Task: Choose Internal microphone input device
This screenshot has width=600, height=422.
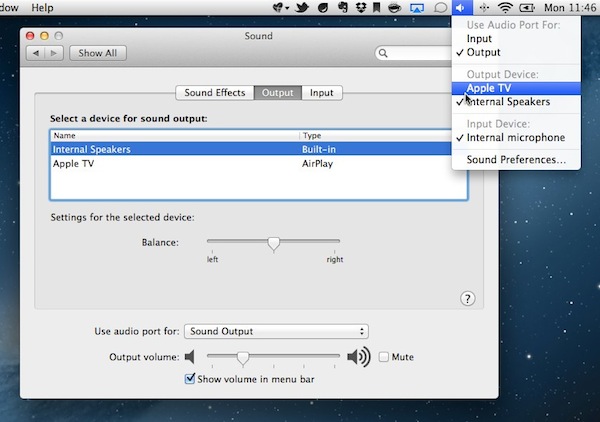Action: pos(516,138)
